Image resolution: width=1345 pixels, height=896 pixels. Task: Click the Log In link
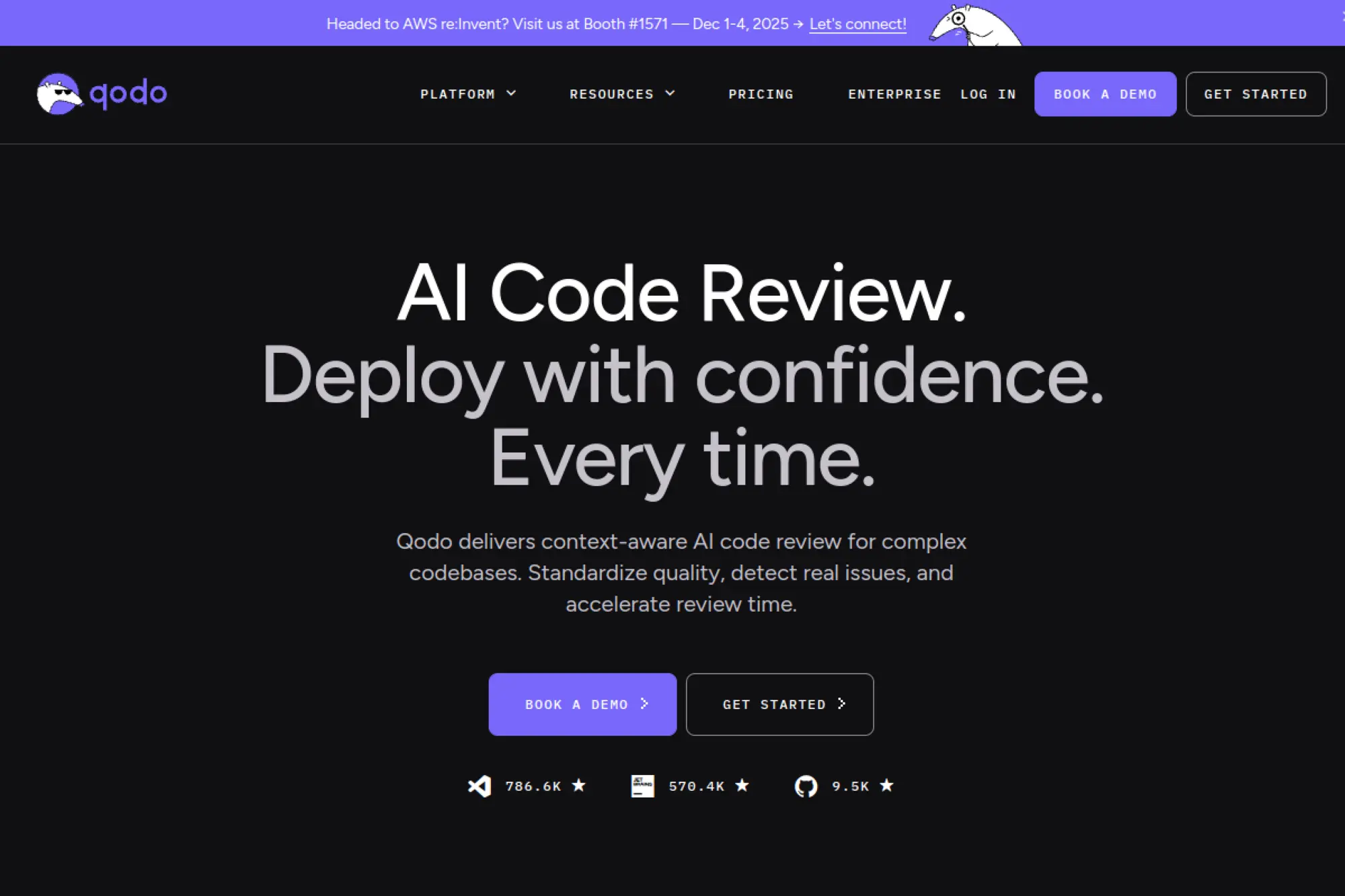pos(987,94)
